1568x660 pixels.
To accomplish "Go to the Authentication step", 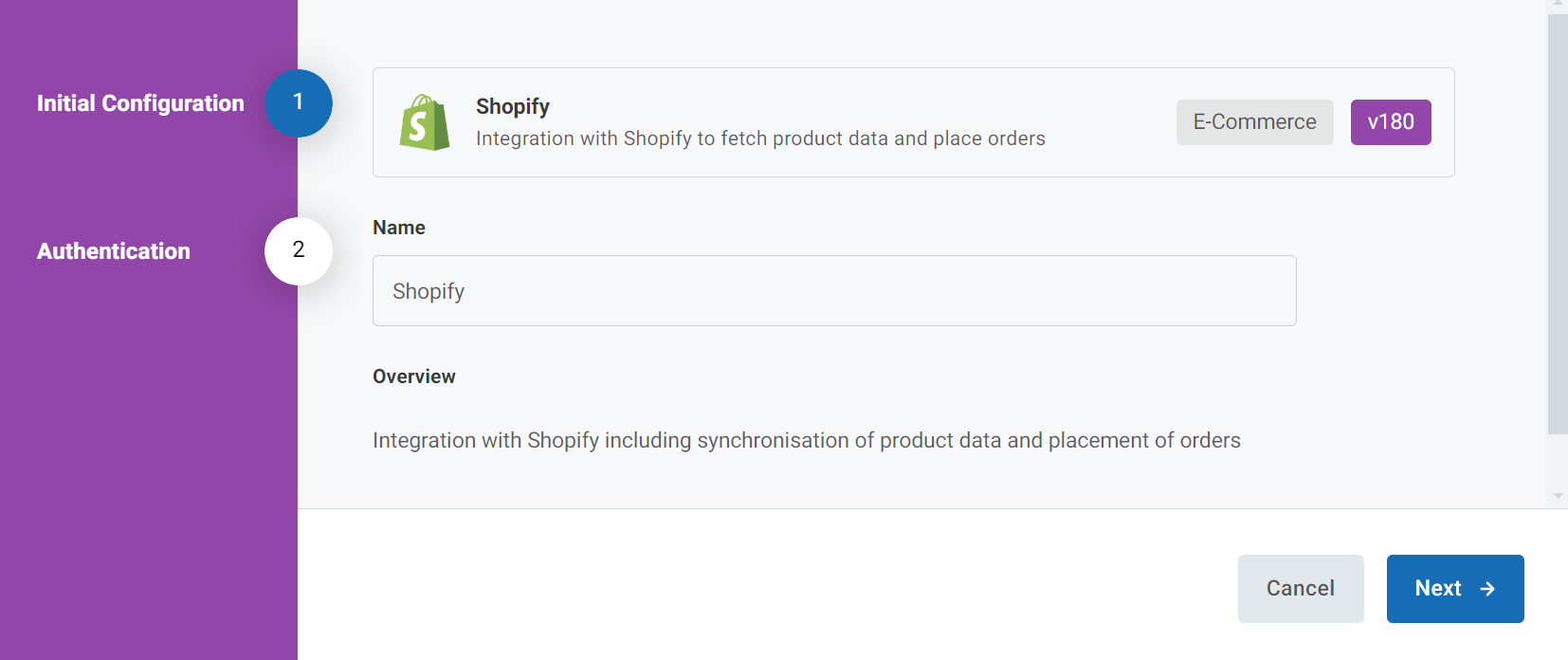I will point(114,251).
